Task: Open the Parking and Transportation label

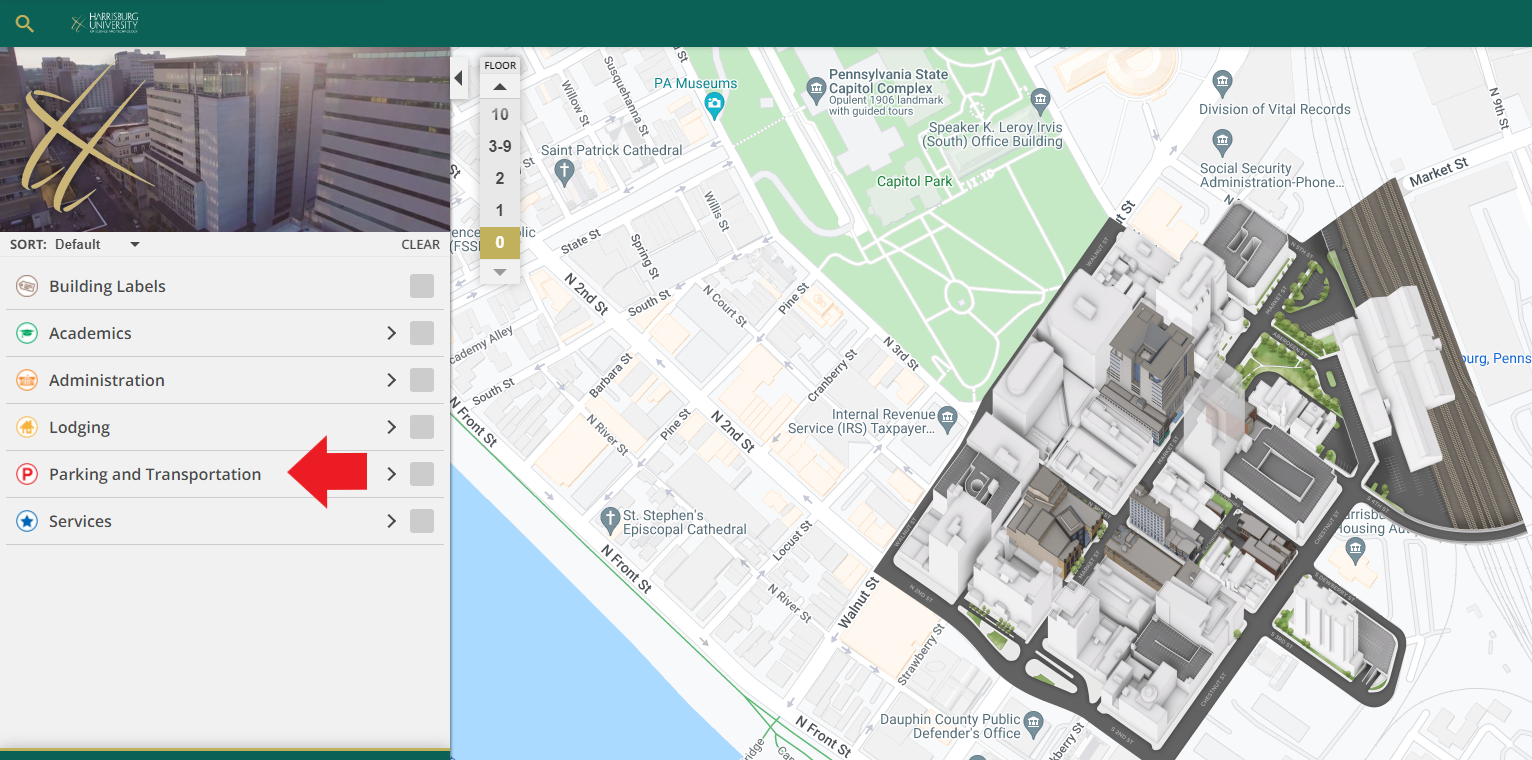Action: pos(155,474)
